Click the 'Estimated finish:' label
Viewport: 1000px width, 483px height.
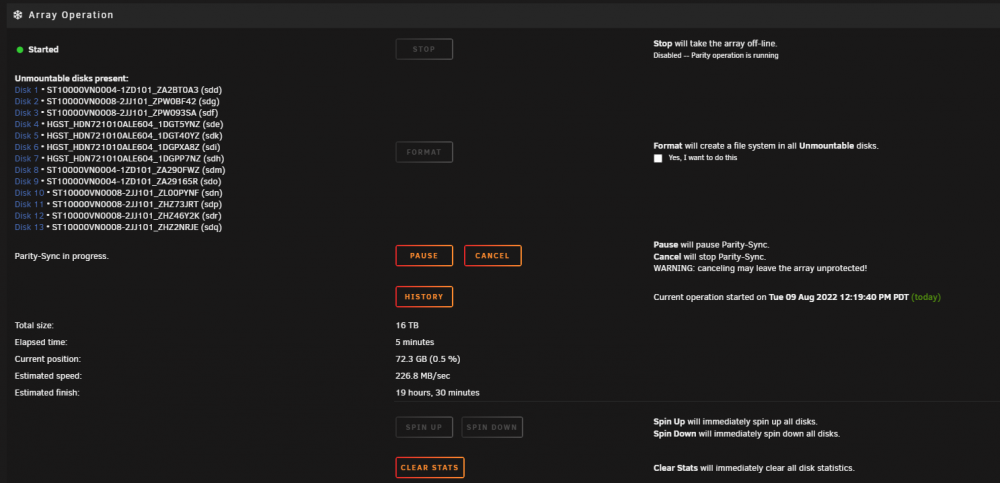(x=47, y=393)
